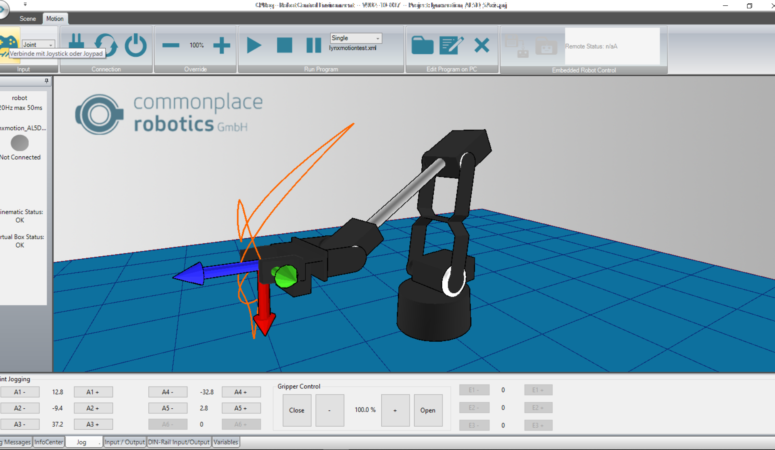This screenshot has width=775, height=450.
Task: Switch to the Scene ribbon tab
Action: click(x=27, y=18)
